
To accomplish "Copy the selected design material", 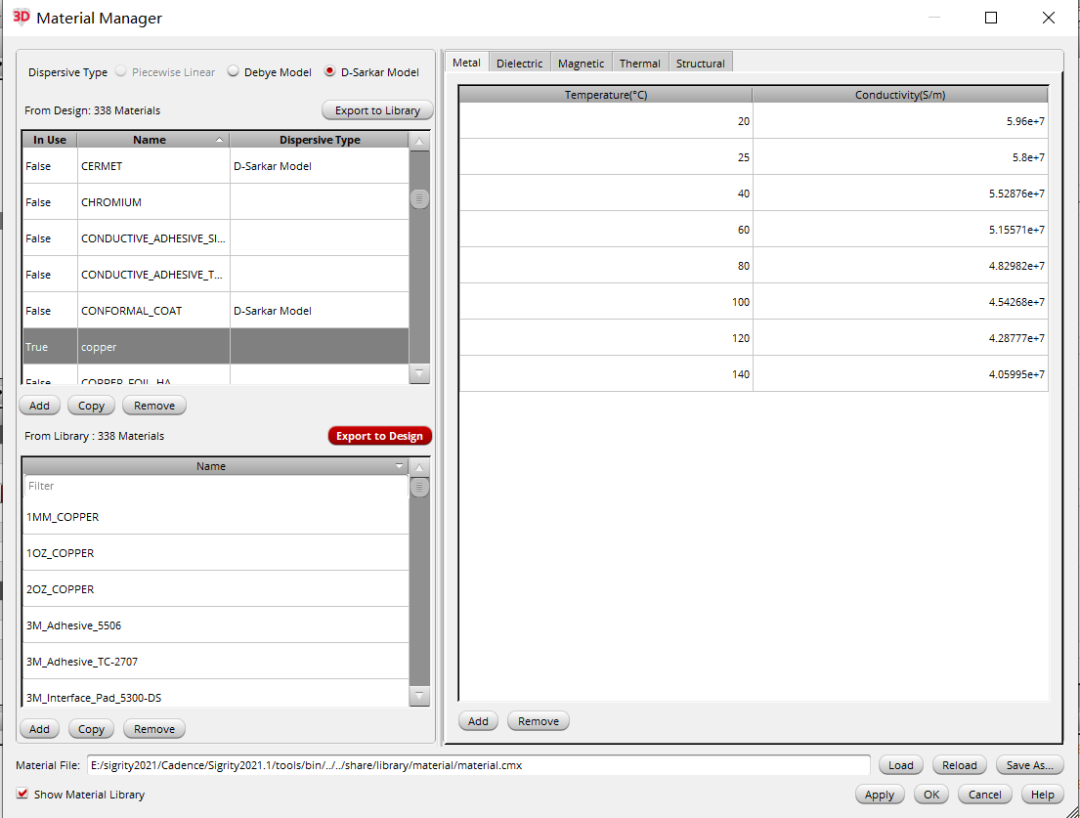I will pyautogui.click(x=91, y=406).
